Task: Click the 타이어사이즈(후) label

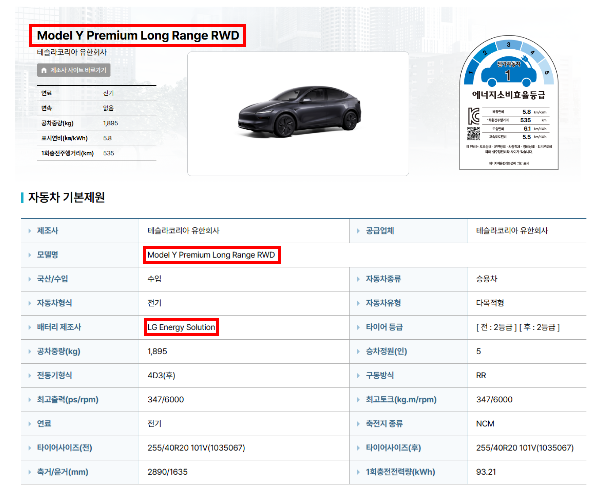Action: click(x=393, y=448)
